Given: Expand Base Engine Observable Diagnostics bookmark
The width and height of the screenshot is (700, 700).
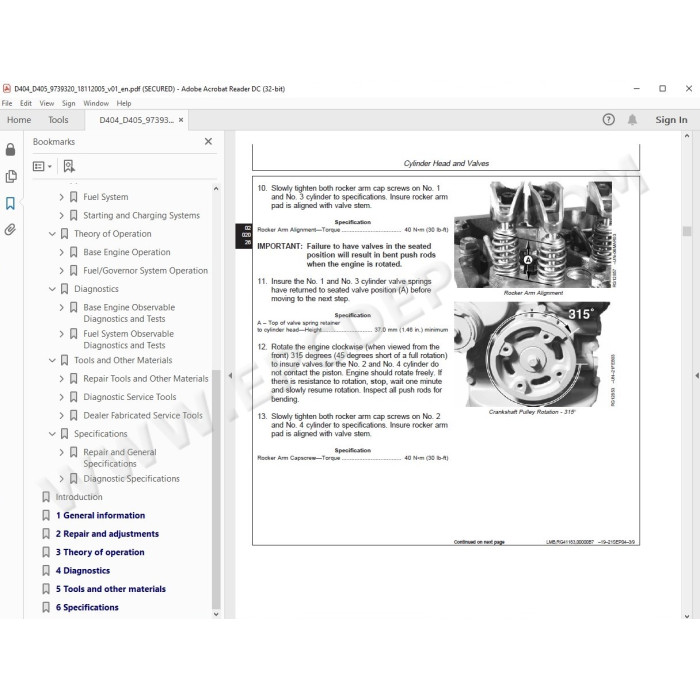Looking at the screenshot, I should coord(62,307).
